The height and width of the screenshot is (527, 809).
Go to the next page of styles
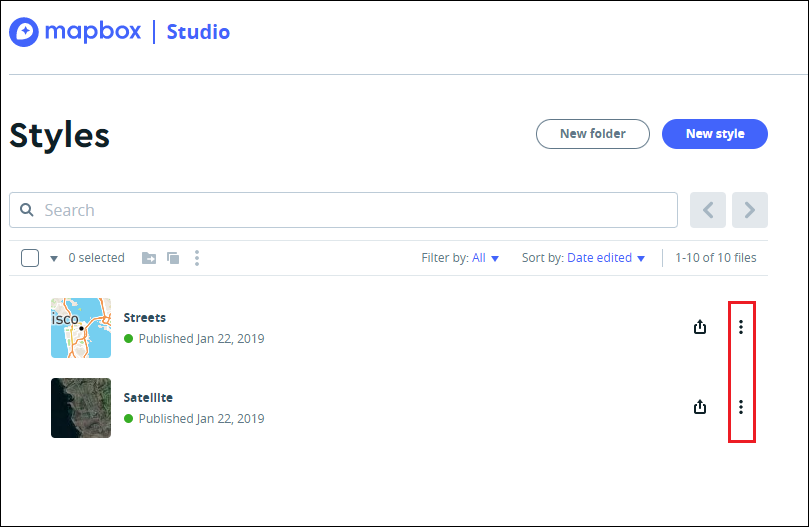click(750, 210)
